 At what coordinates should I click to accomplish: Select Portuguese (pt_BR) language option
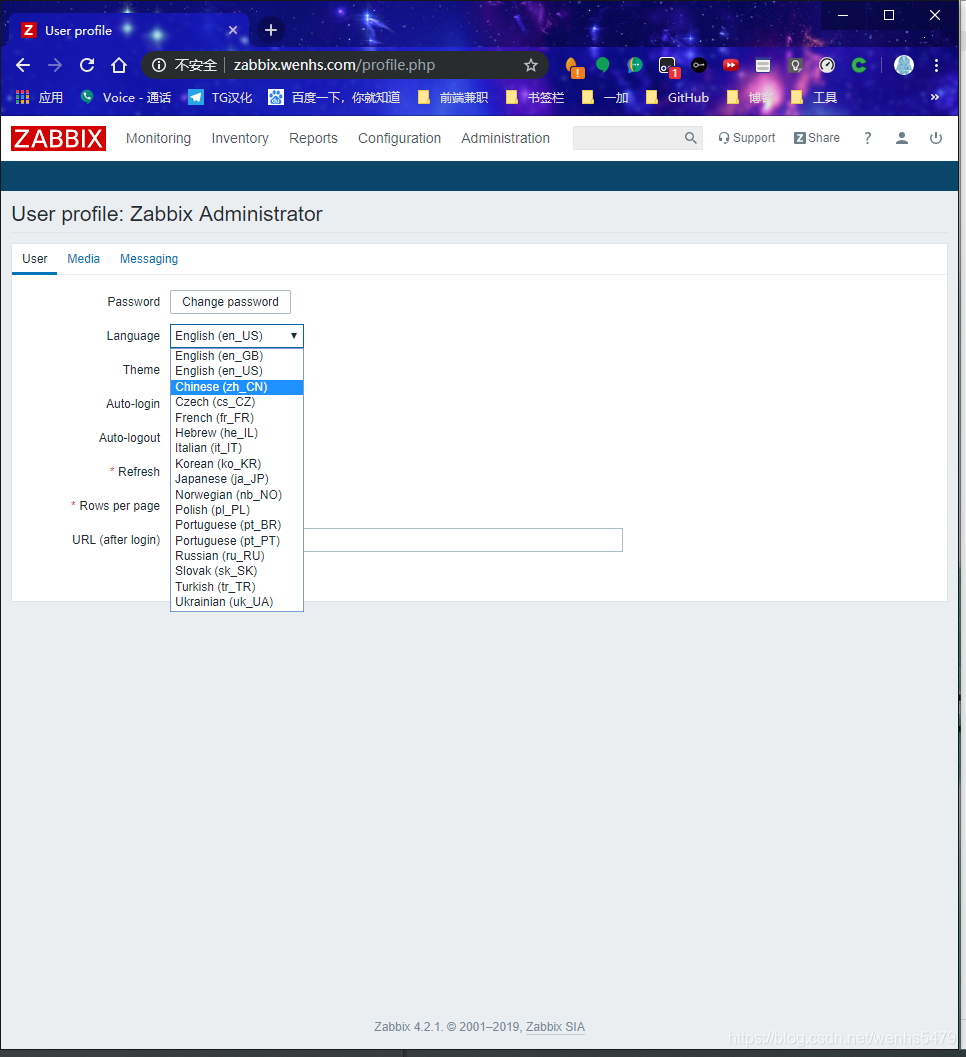pyautogui.click(x=237, y=525)
